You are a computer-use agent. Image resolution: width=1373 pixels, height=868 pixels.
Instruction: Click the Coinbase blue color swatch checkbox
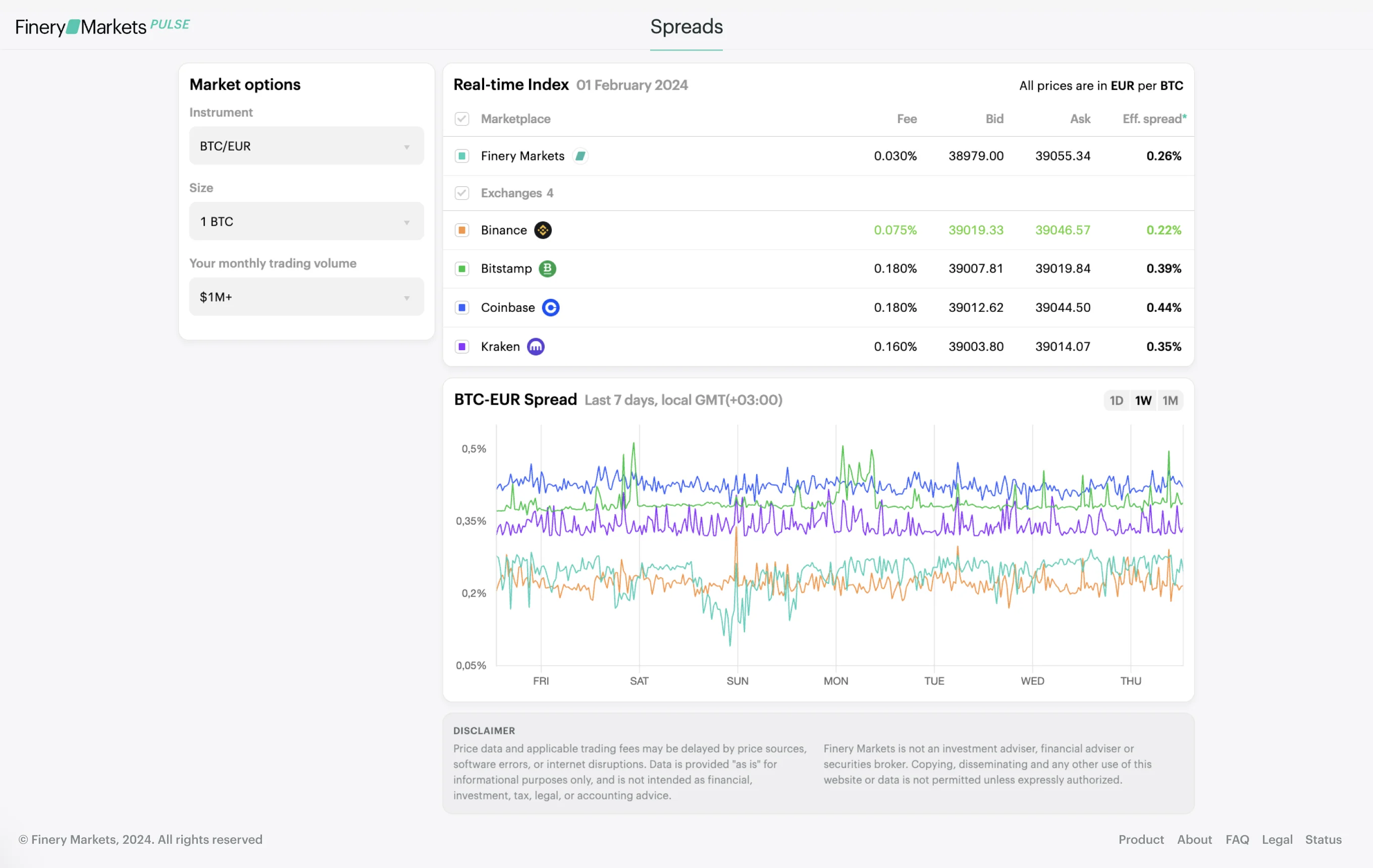462,308
